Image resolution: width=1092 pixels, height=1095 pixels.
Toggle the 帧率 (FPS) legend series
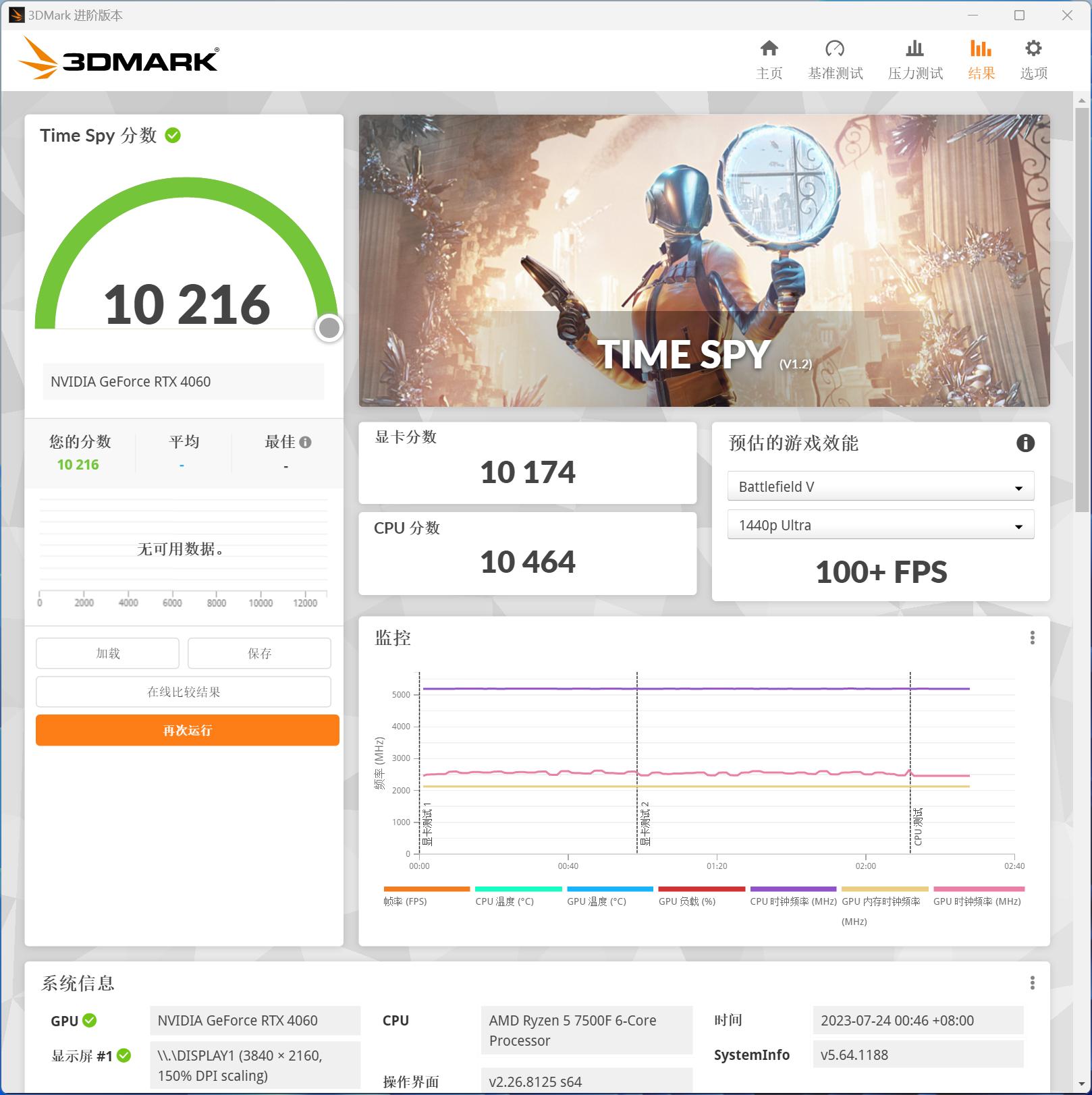point(426,896)
